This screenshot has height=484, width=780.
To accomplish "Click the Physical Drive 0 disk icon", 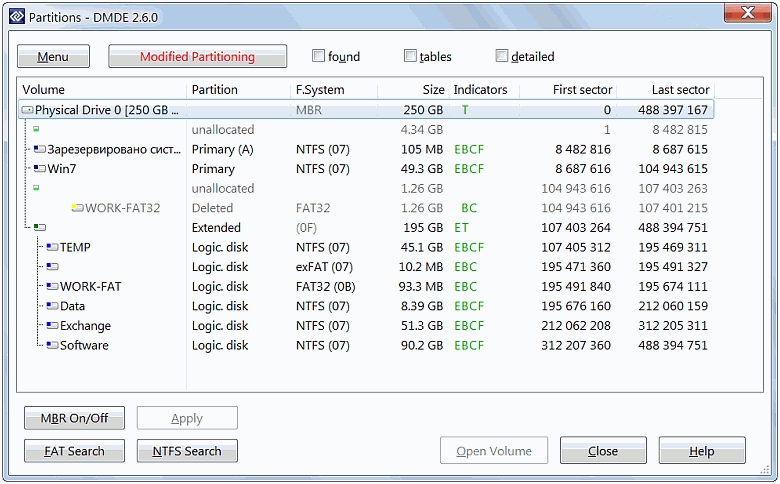I will tap(27, 110).
